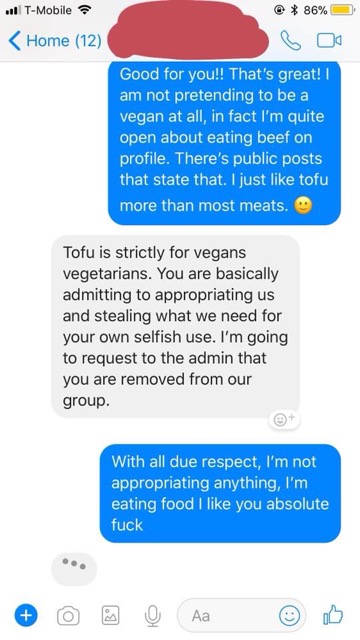Start a video call with camera icon
The width and height of the screenshot is (360, 640).
329,40
